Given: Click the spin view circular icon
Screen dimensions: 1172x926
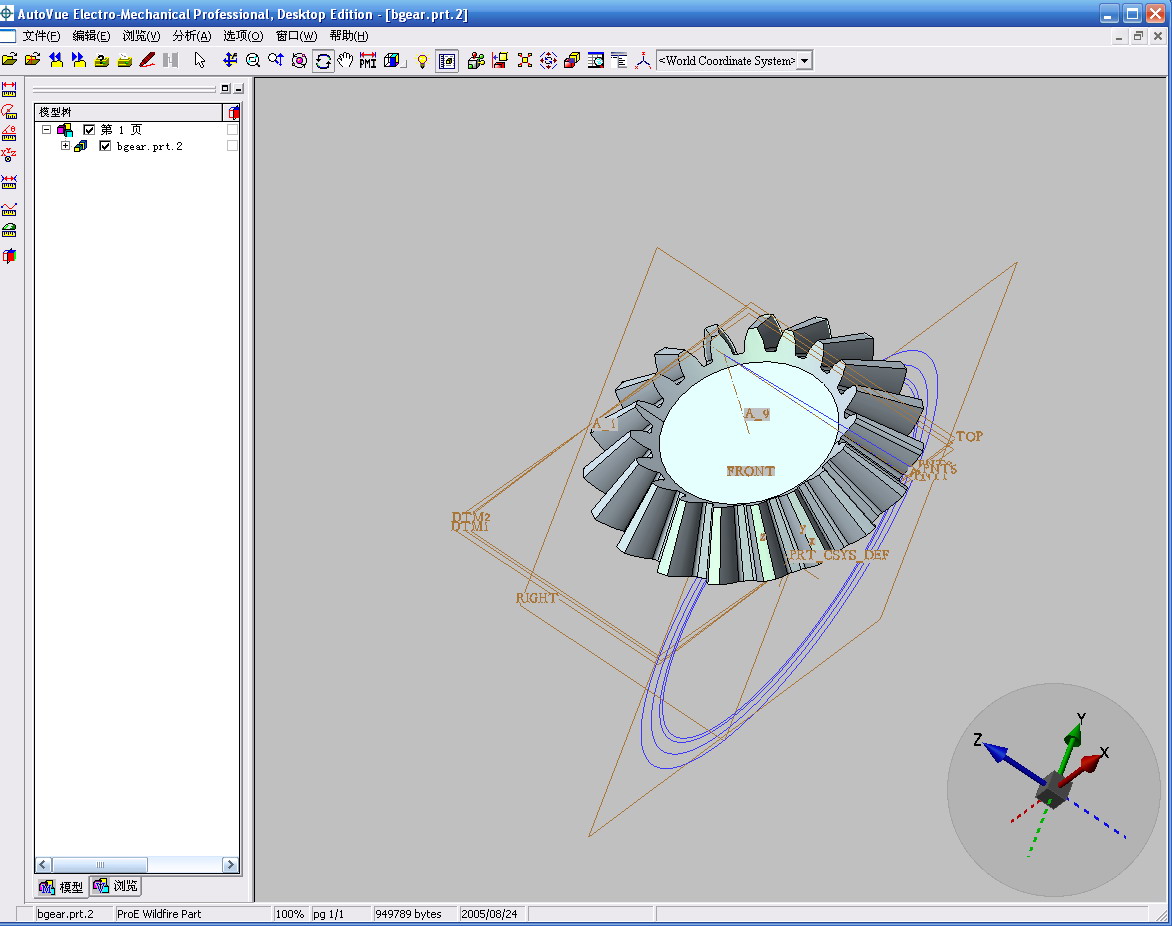Looking at the screenshot, I should [299, 61].
